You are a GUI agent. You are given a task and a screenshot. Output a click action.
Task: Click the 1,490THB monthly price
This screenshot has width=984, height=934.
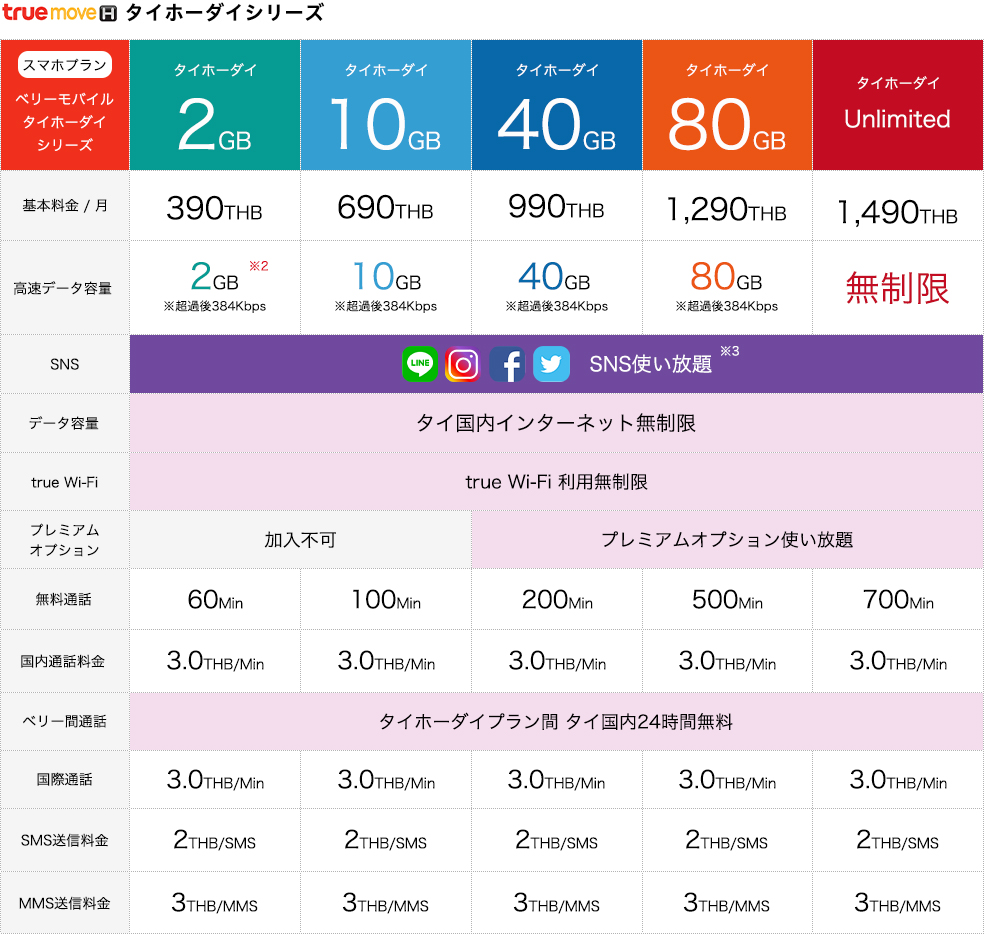pos(897,213)
